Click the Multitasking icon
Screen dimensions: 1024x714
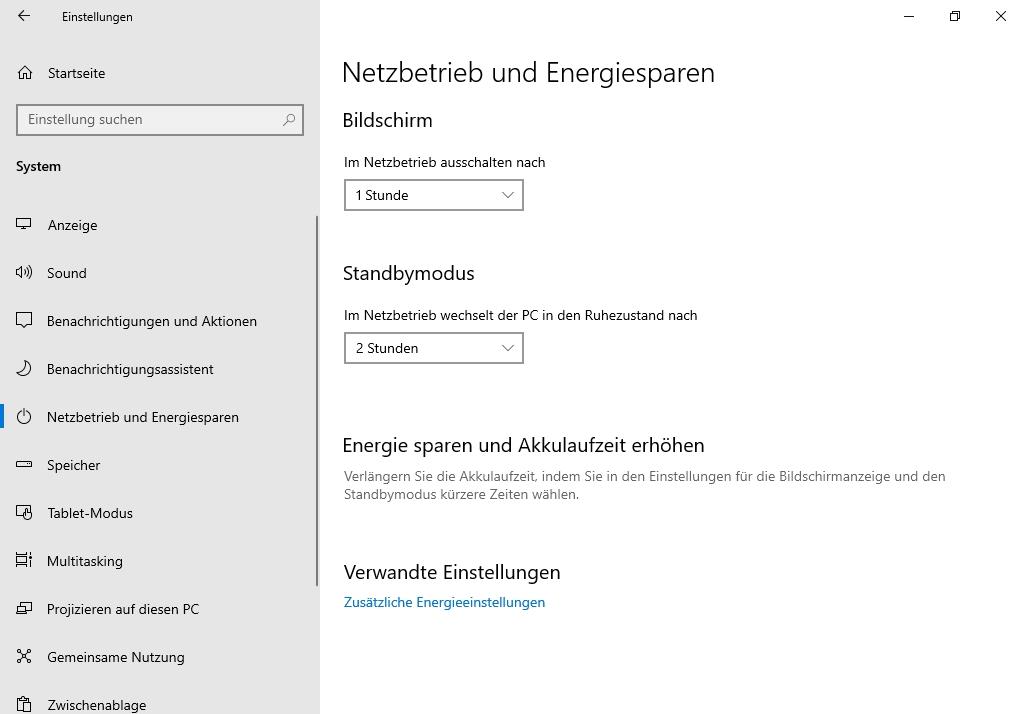pos(24,560)
